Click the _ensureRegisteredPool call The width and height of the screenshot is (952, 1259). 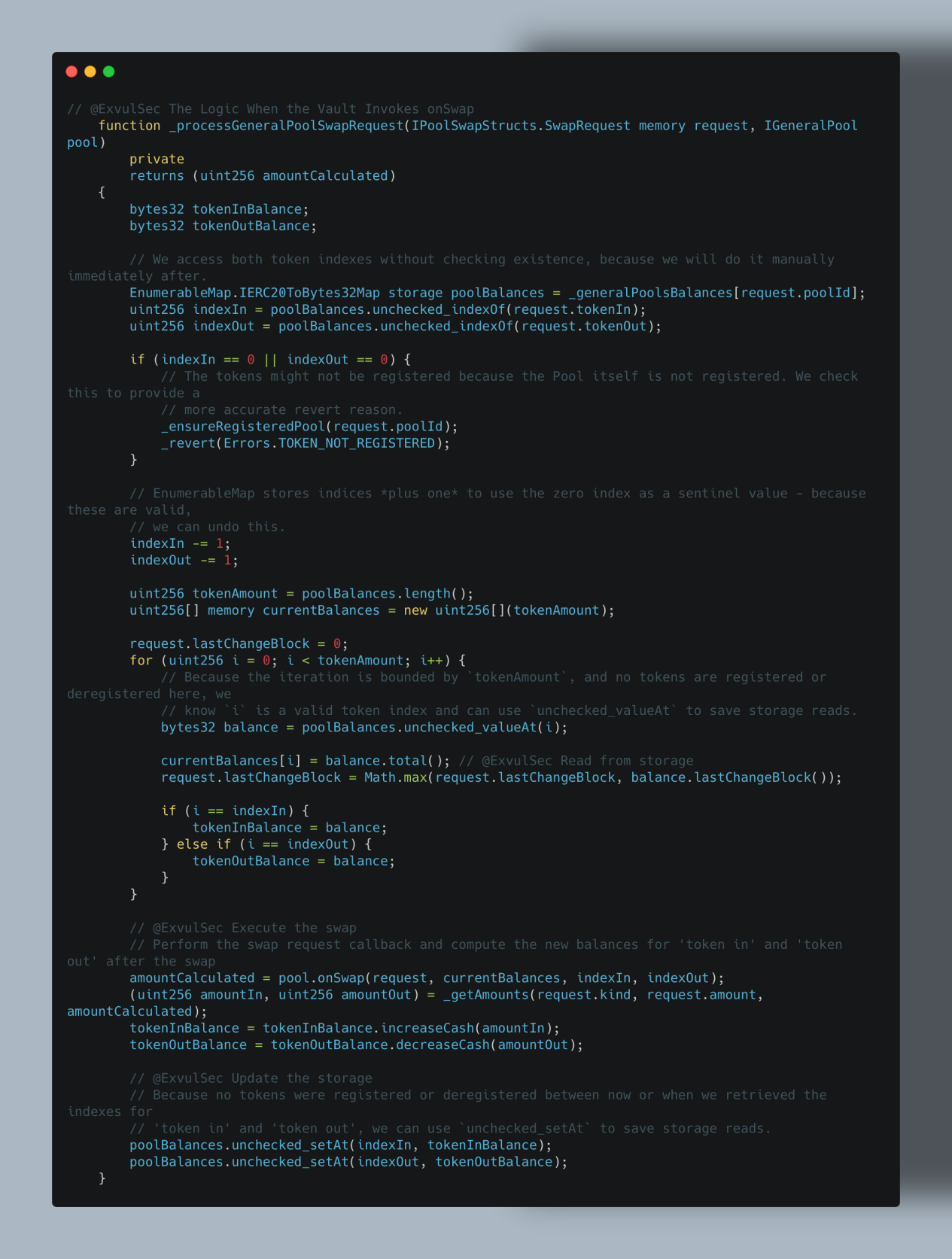point(242,427)
